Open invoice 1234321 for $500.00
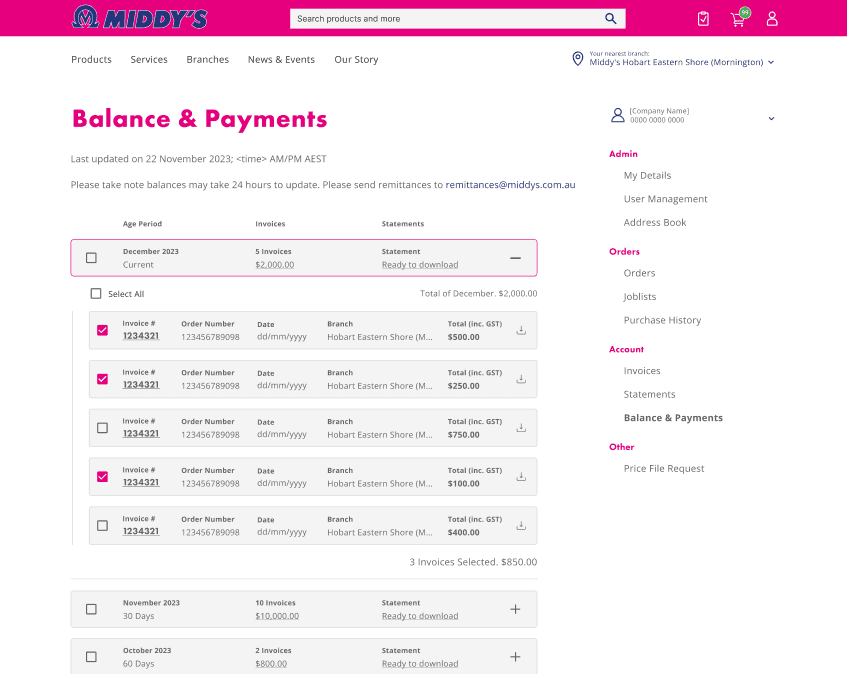Viewport: 847px width, 674px height. pos(141,336)
